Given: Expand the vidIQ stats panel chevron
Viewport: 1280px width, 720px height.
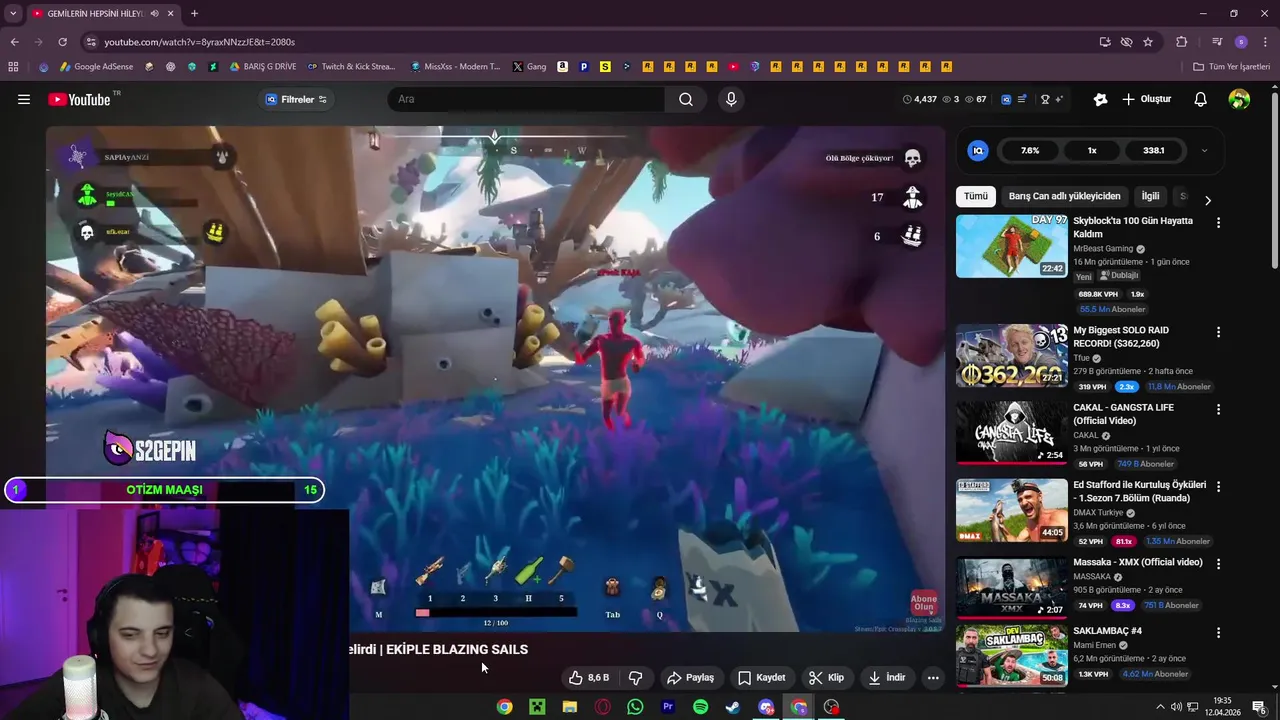Looking at the screenshot, I should point(1204,150).
